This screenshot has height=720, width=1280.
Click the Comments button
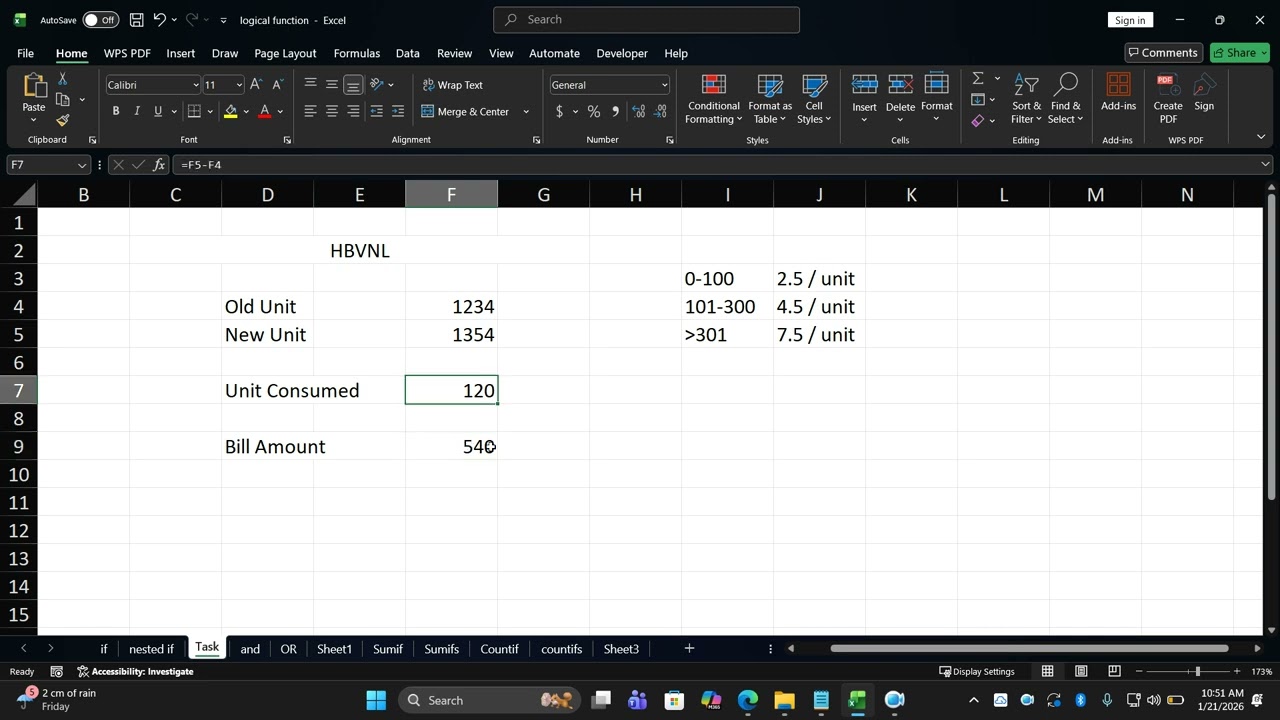pos(1162,53)
